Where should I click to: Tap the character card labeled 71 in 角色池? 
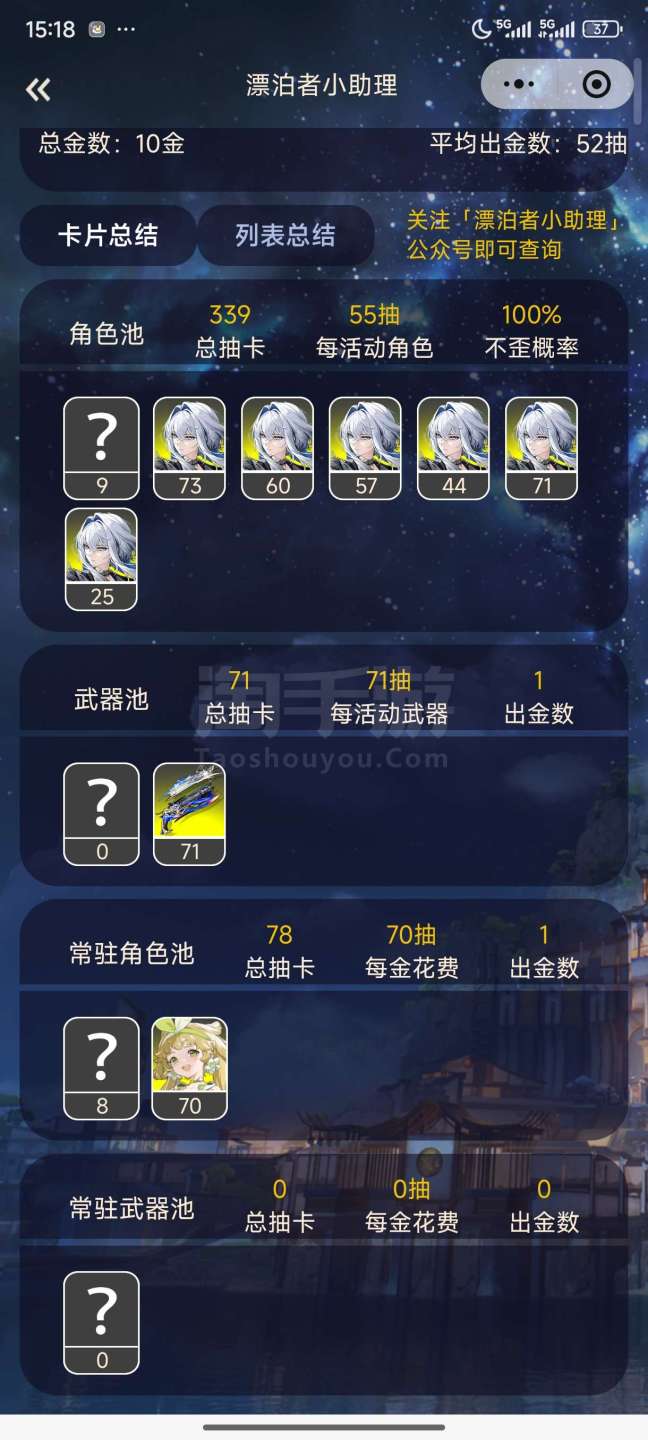[541, 448]
